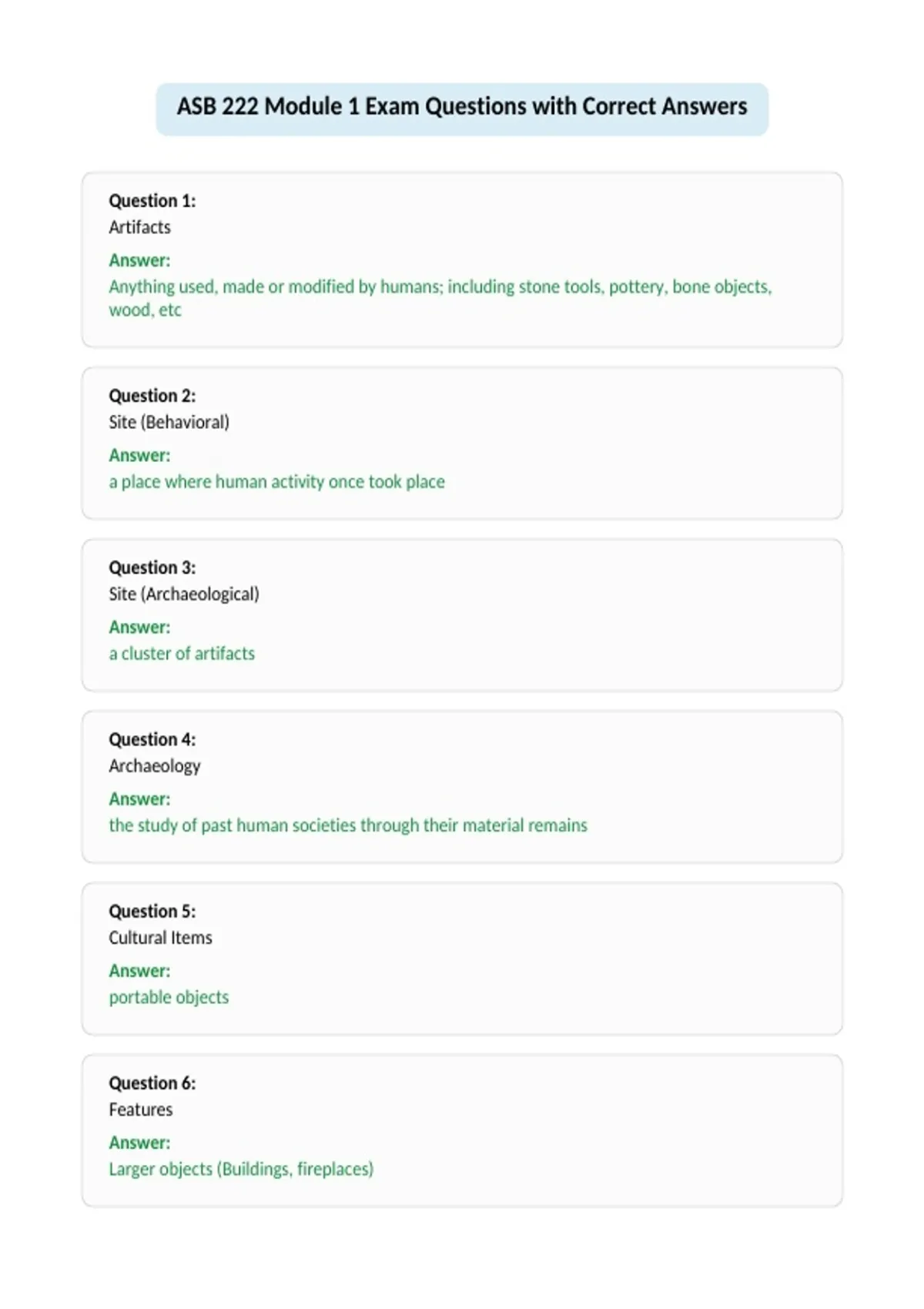
Task: Click the Question 2 heading
Action: pos(152,396)
